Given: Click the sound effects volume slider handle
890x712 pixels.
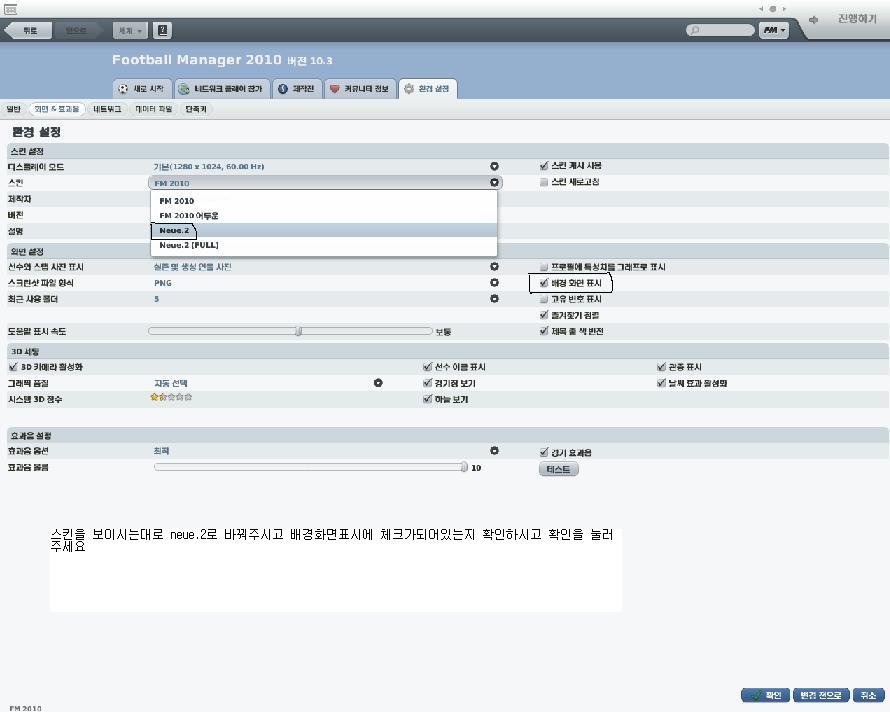Looking at the screenshot, I should click(x=464, y=467).
